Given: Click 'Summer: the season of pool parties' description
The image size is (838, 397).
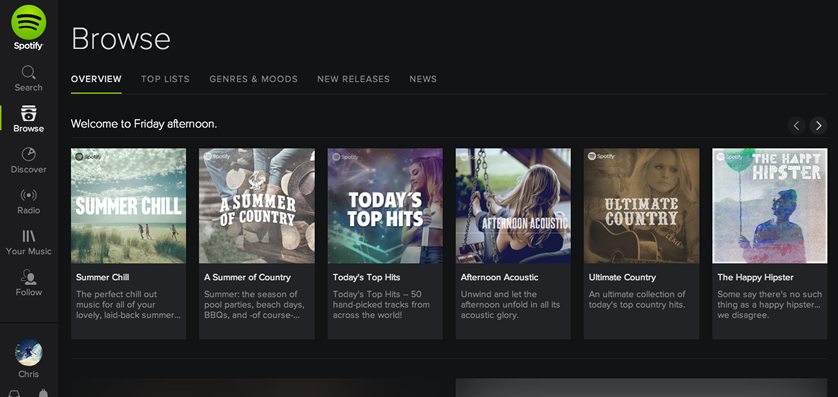Looking at the screenshot, I should pos(254,305).
